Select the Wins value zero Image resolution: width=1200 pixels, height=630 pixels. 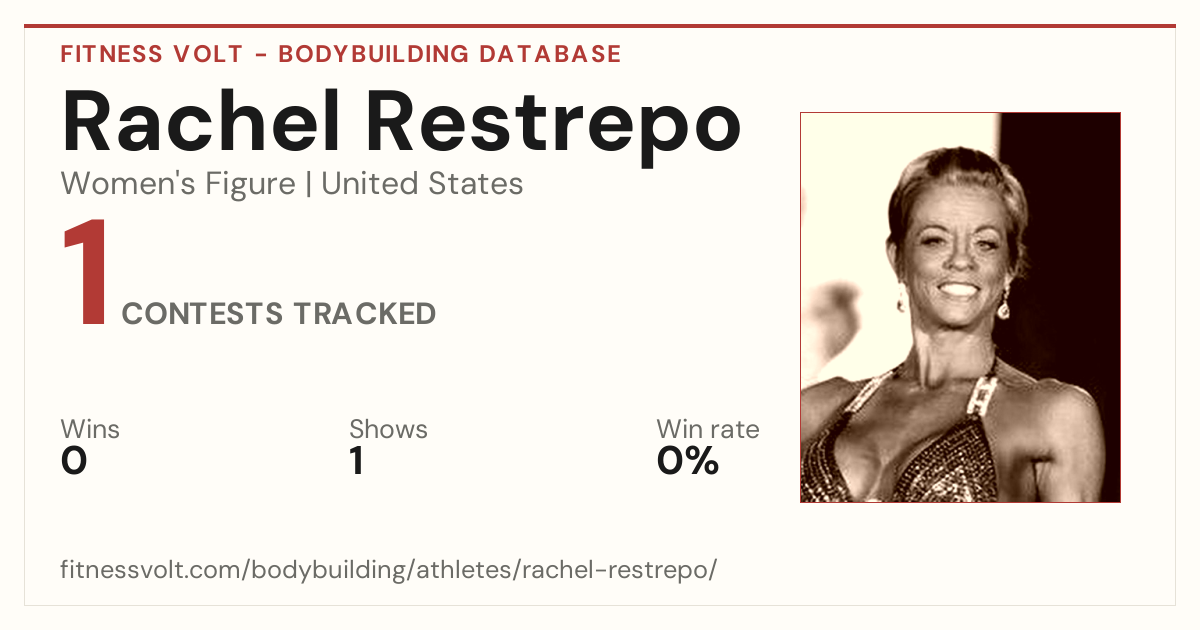(x=74, y=461)
